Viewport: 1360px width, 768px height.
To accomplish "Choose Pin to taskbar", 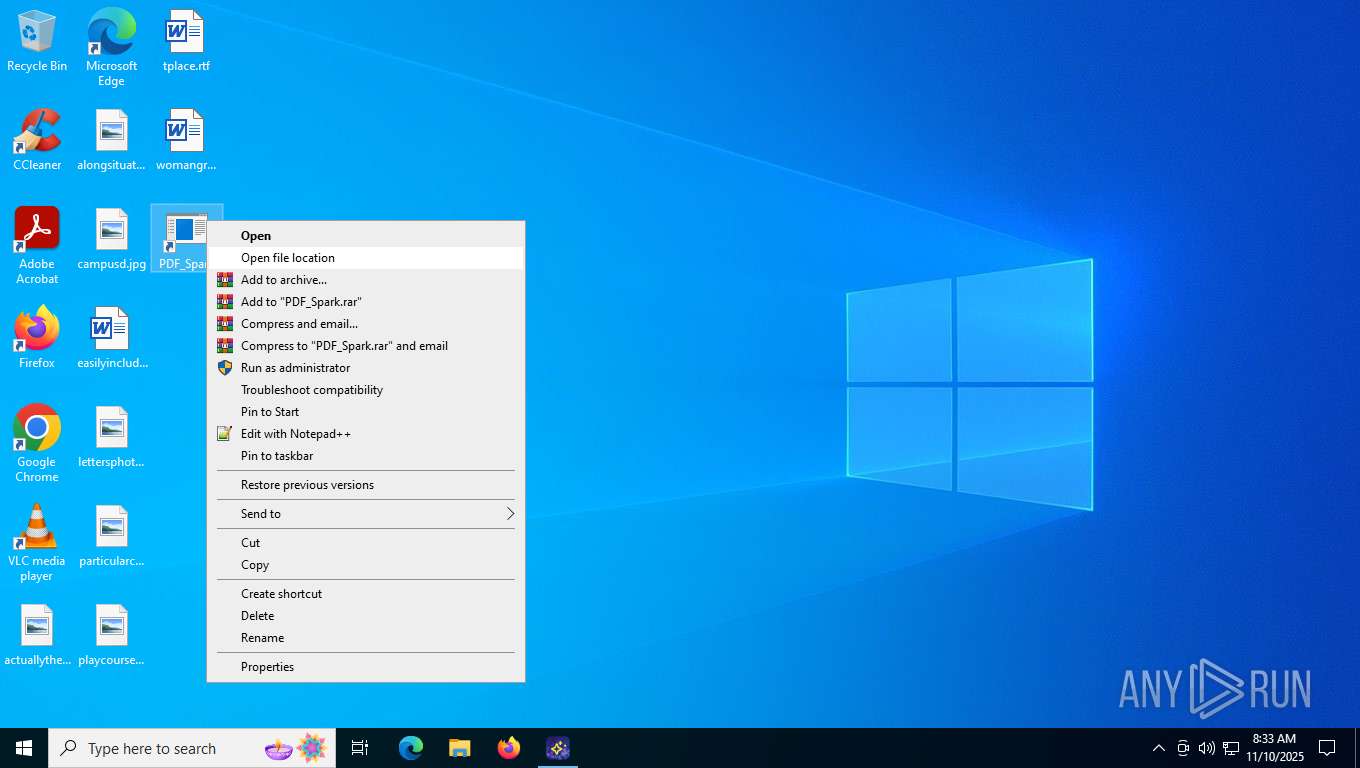I will (366, 456).
